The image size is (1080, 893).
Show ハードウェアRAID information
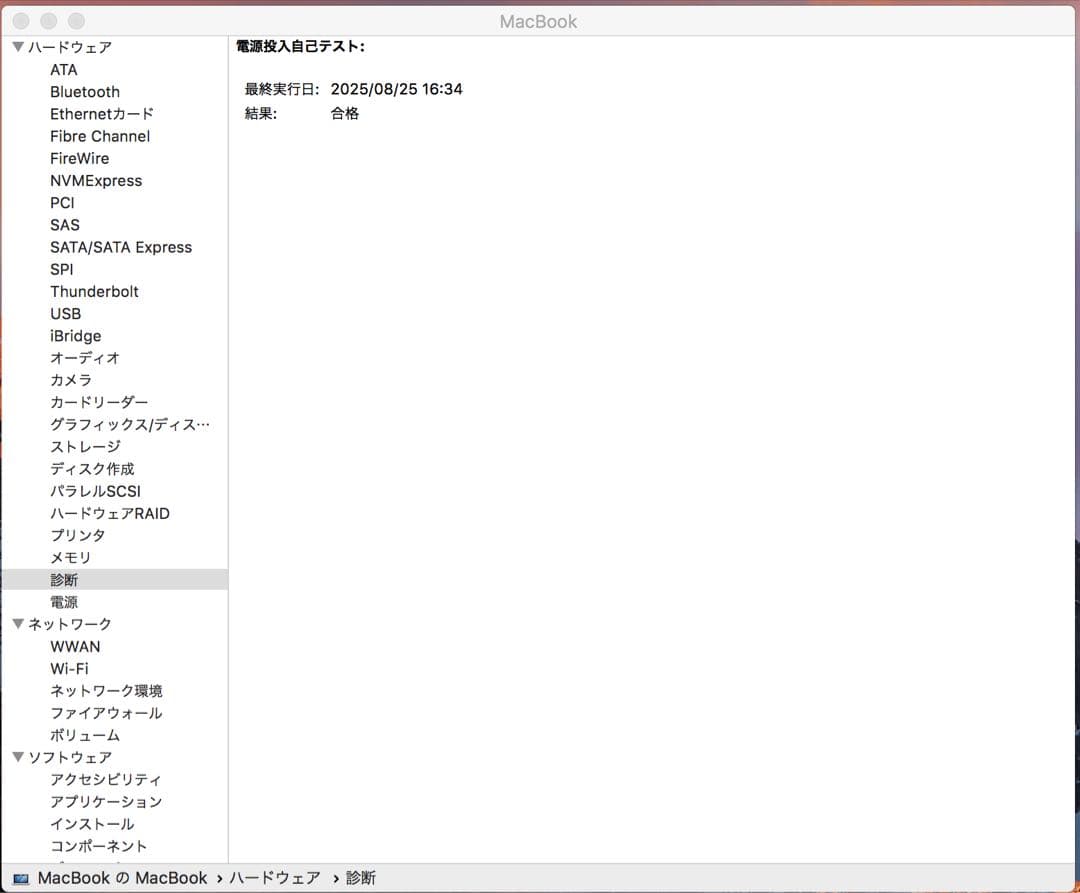(110, 514)
